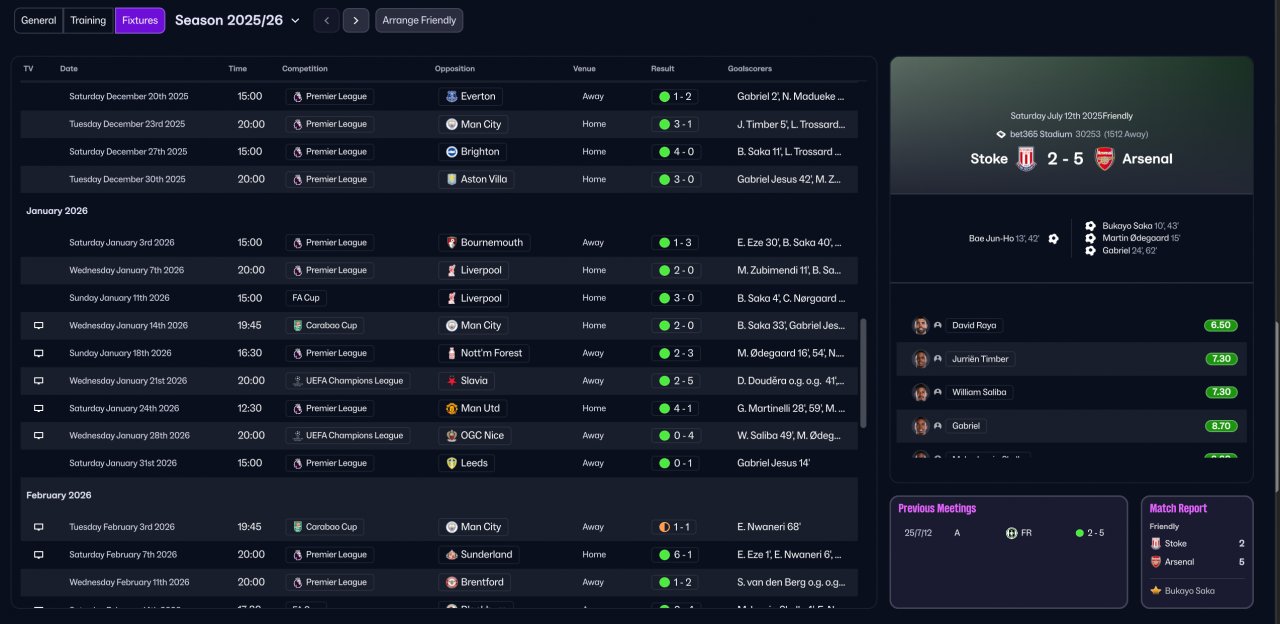
Task: Select the Fixtures tab
Action: click(140, 20)
